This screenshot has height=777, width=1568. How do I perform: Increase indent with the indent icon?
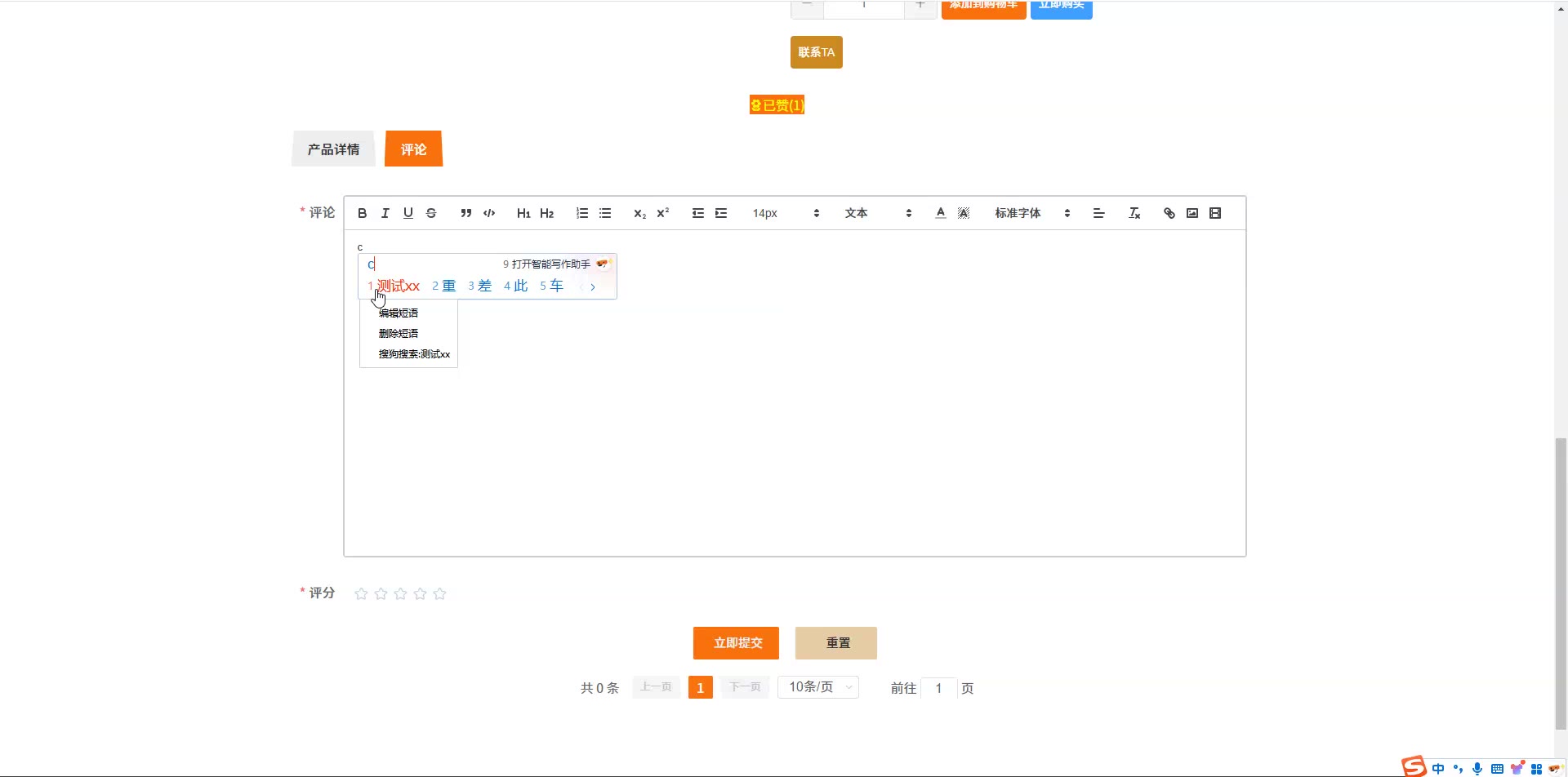point(721,213)
